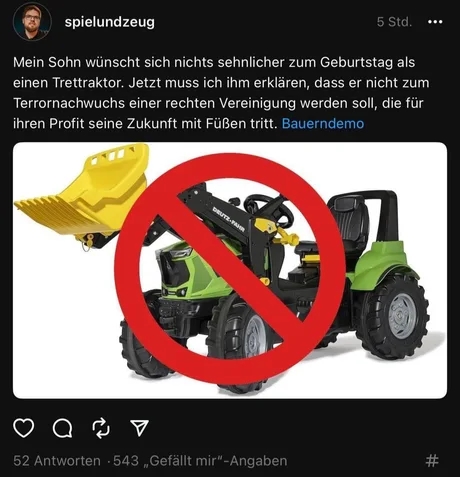This screenshot has height=477, width=460.
Task: Repost using the circular arrows icon
Action: click(x=101, y=428)
